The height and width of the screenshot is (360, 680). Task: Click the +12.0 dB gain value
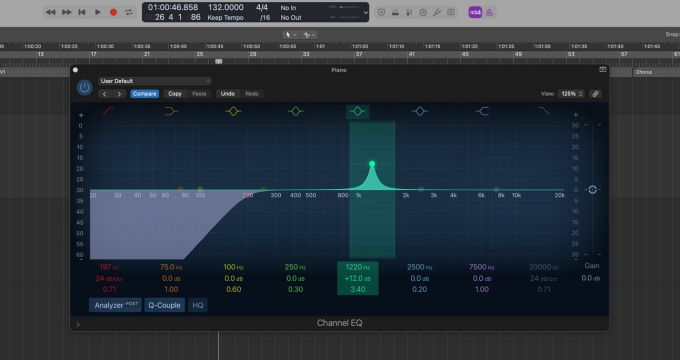coord(358,278)
